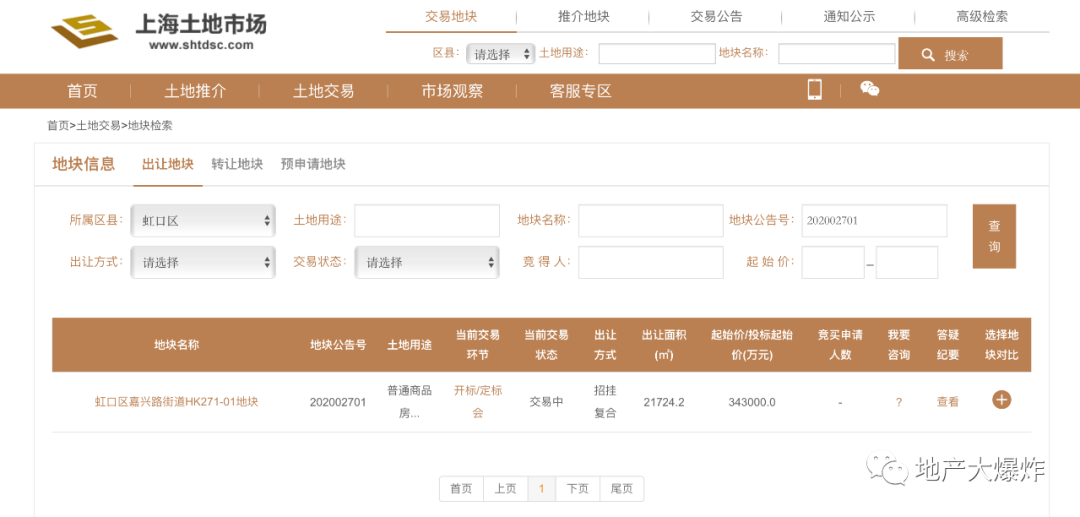Switch to the 预申请地块 tab
Viewport: 1080px width, 517px height.
pyautogui.click(x=313, y=165)
